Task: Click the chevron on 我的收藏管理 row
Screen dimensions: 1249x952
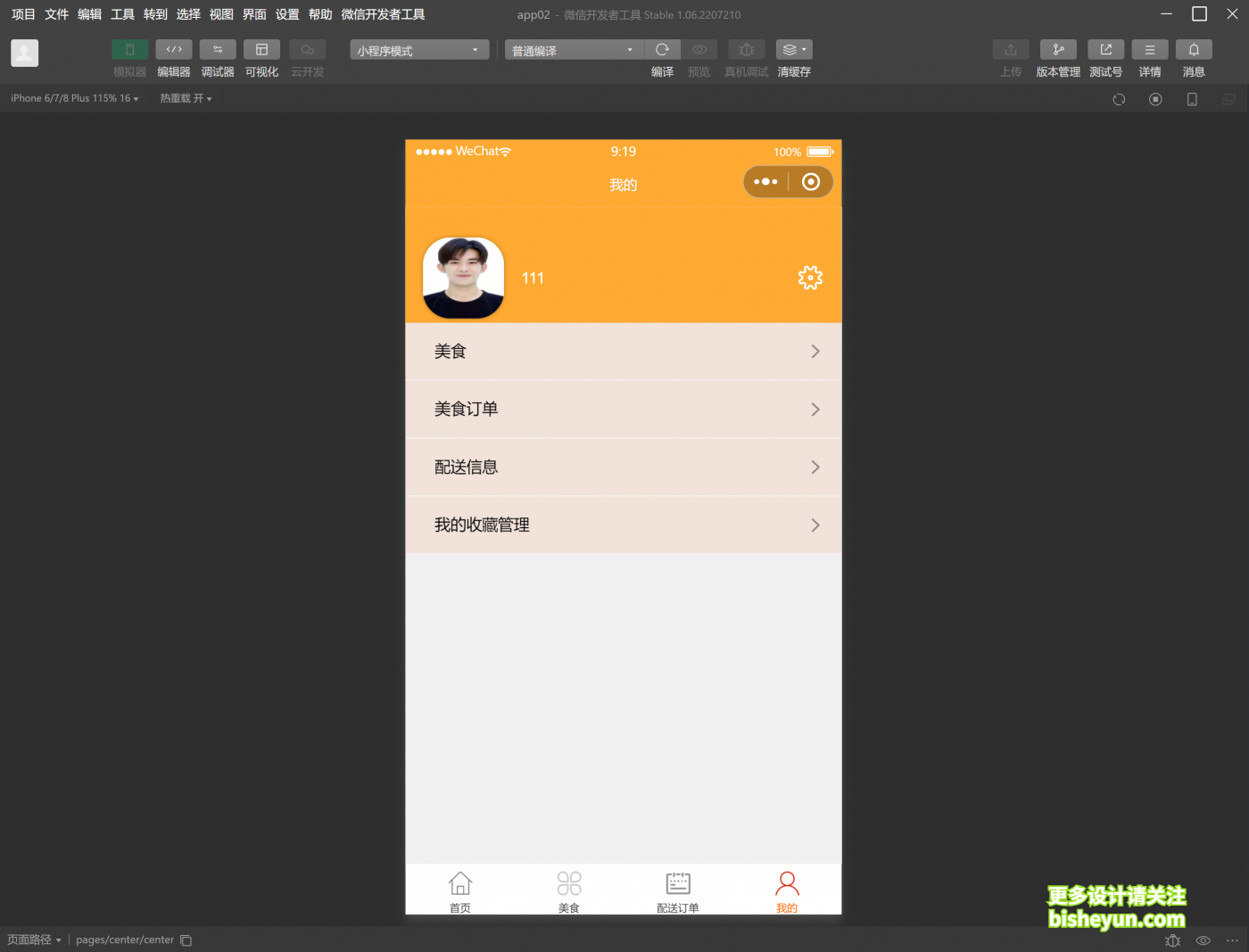Action: pos(815,526)
